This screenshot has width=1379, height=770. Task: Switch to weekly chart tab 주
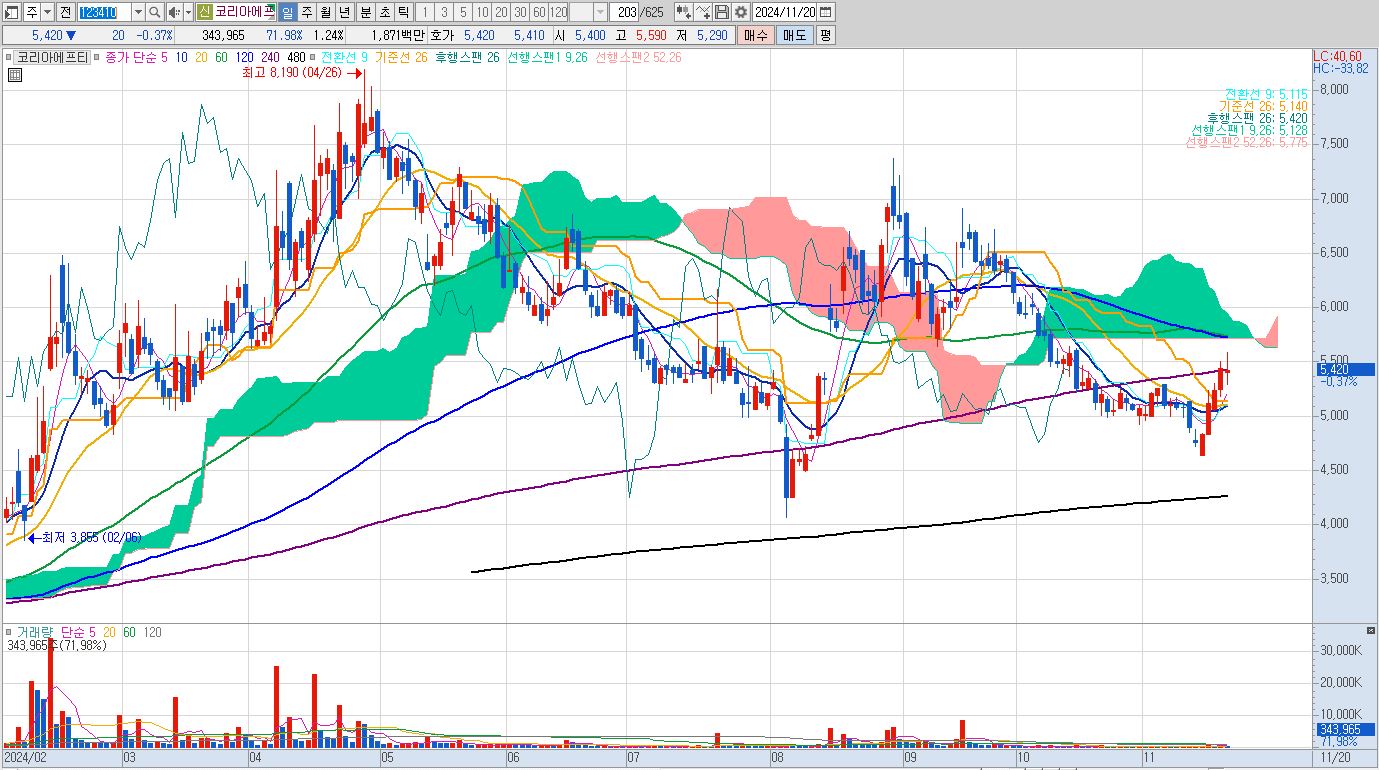tap(306, 12)
